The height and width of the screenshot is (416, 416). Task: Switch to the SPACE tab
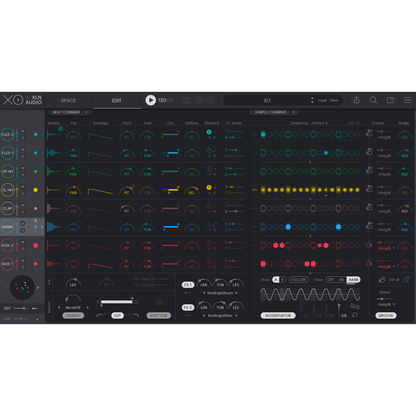(68, 100)
